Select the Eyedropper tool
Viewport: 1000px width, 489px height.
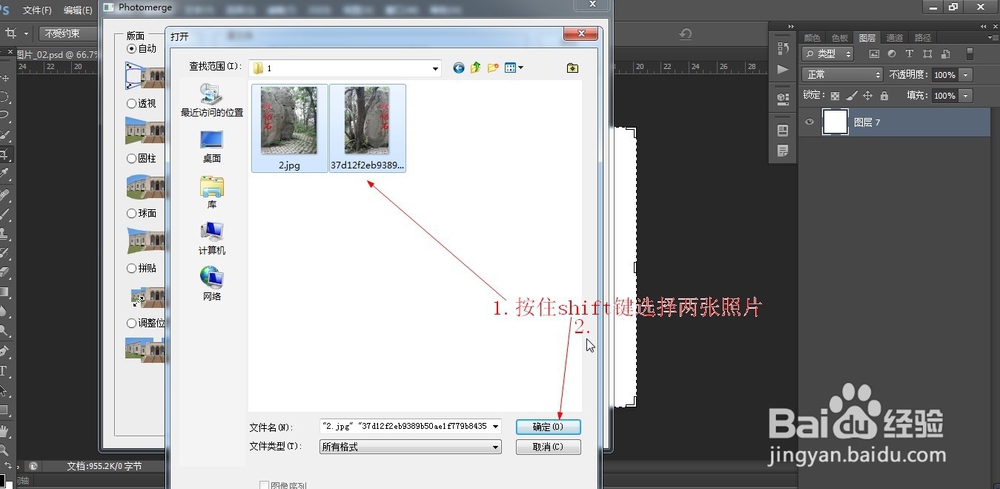pos(5,173)
